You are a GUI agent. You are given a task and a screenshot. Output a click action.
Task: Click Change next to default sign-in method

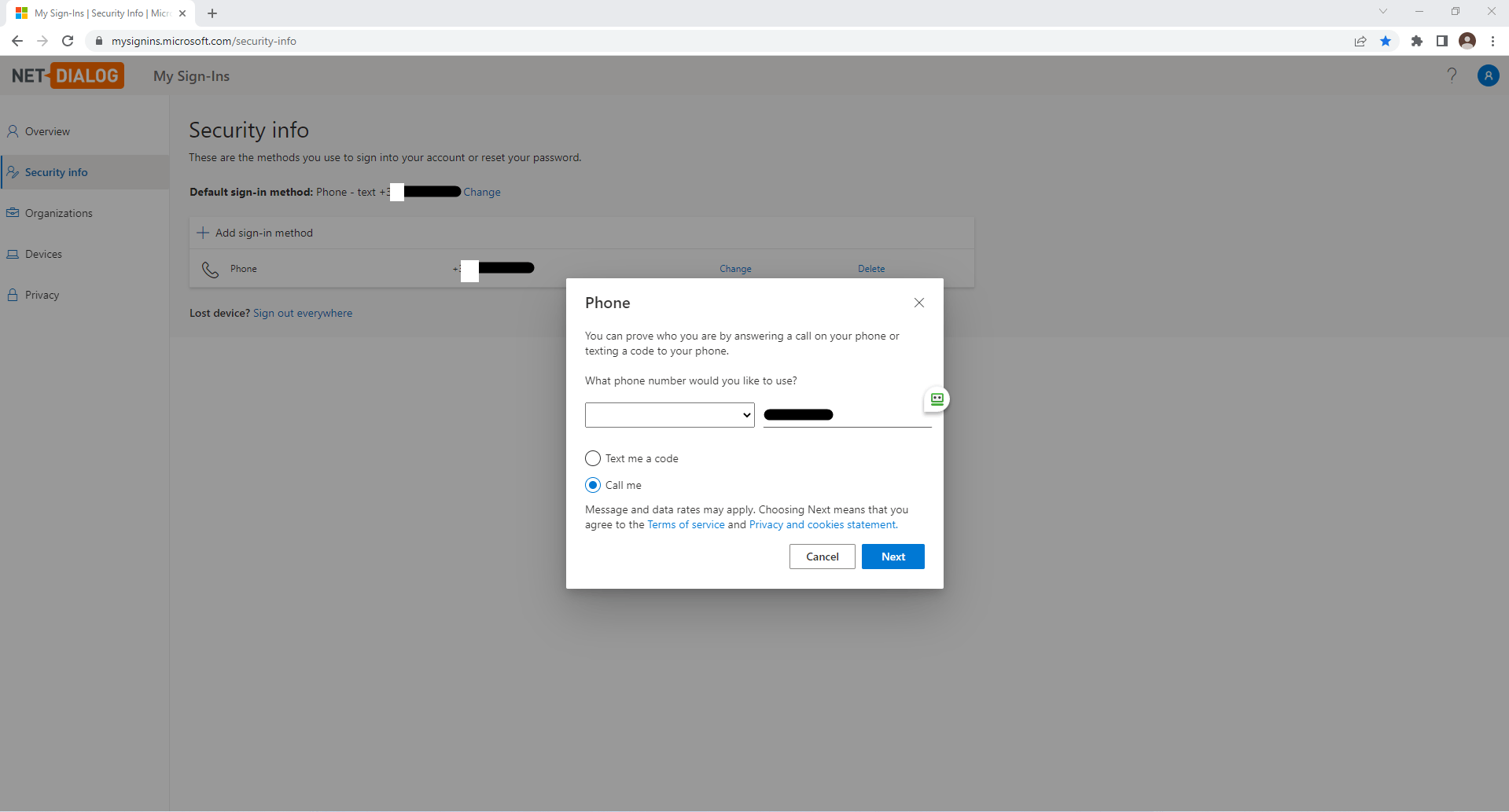click(x=482, y=192)
